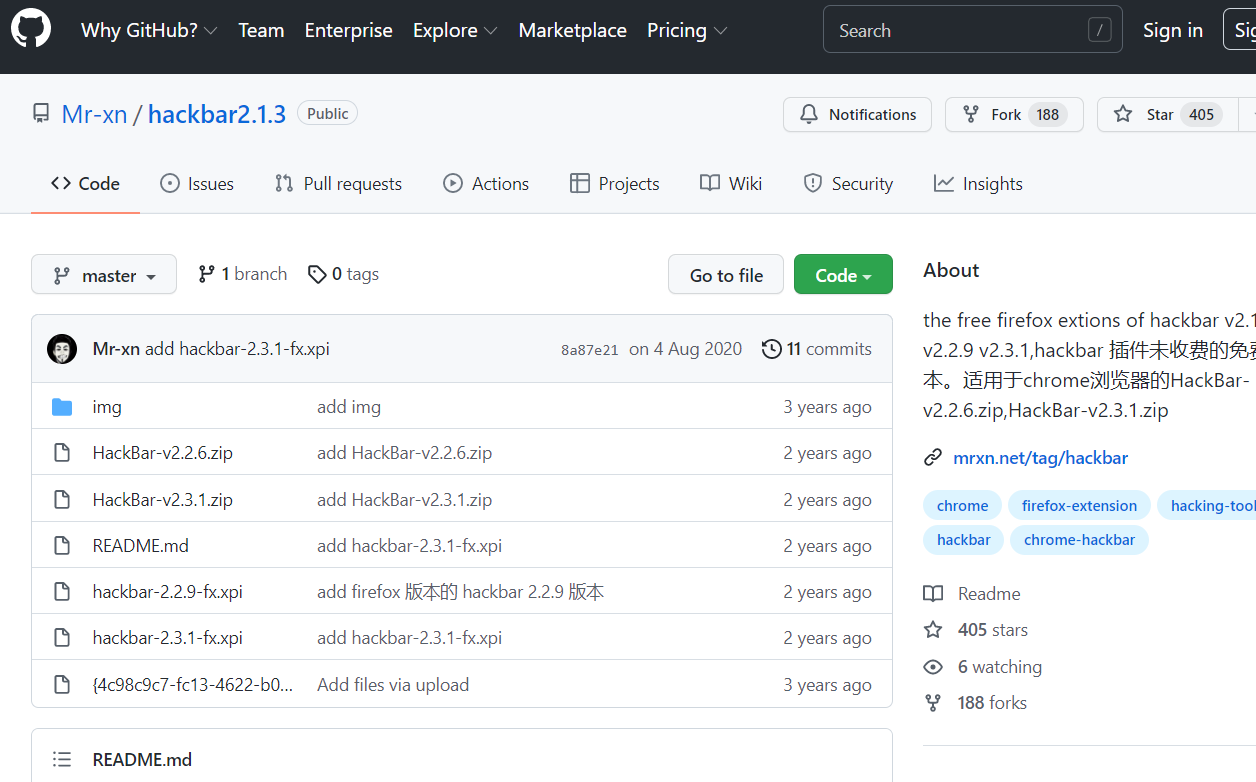Open the Marketplace menu item

(x=572, y=30)
